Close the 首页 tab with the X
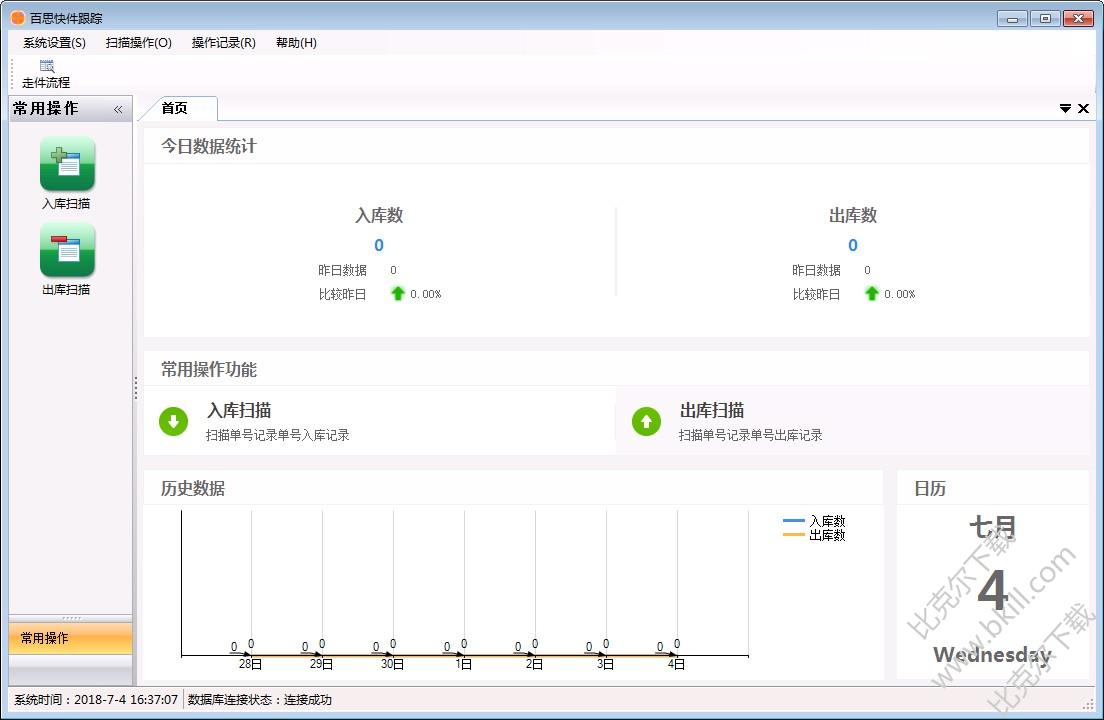Image resolution: width=1104 pixels, height=720 pixels. click(1084, 108)
